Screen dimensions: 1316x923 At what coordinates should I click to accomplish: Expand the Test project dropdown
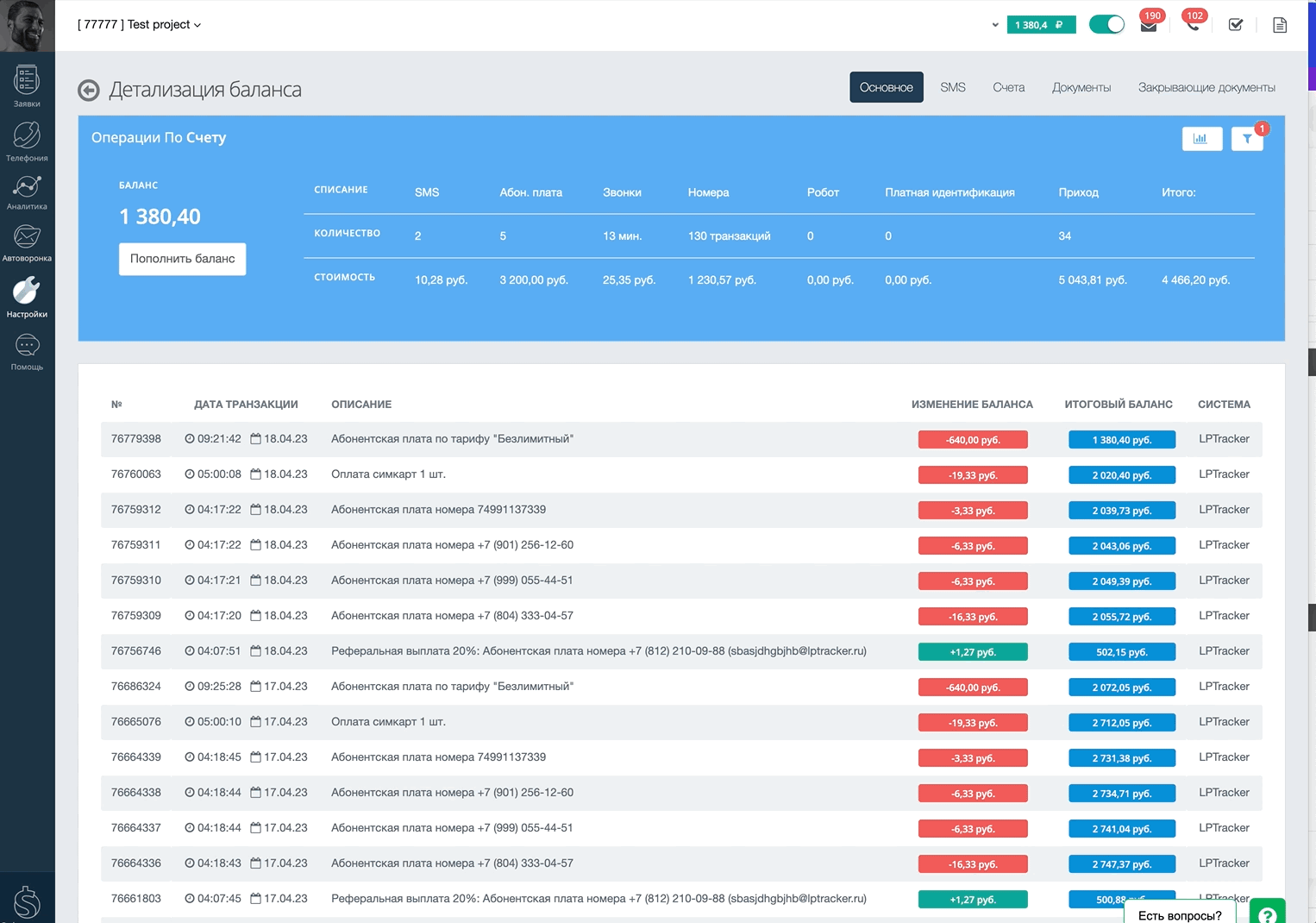point(140,24)
